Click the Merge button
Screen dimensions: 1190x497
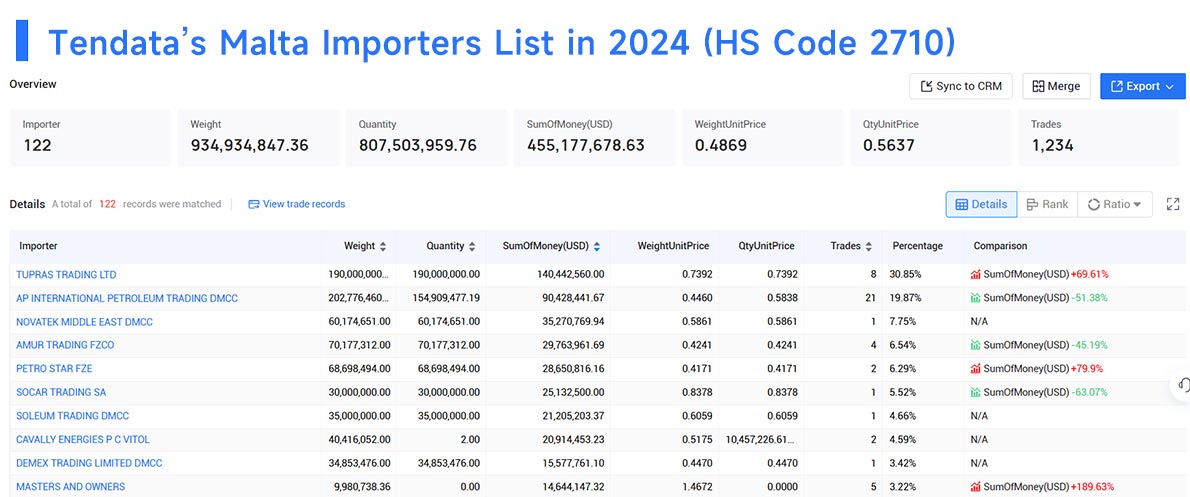(1056, 87)
